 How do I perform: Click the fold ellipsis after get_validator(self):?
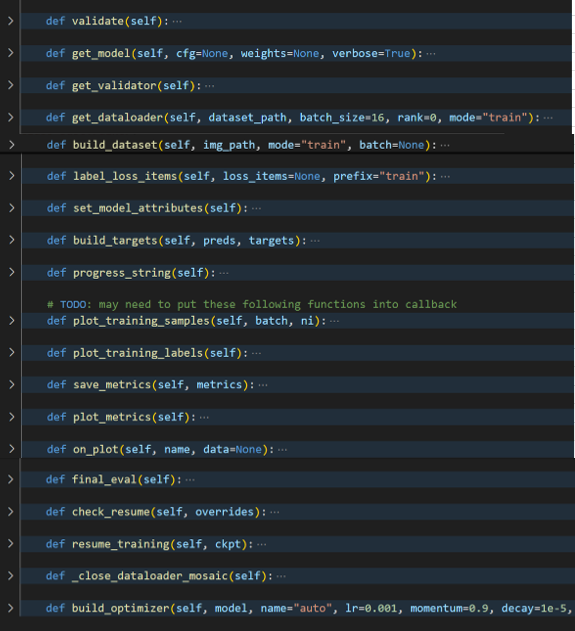pos(210,86)
